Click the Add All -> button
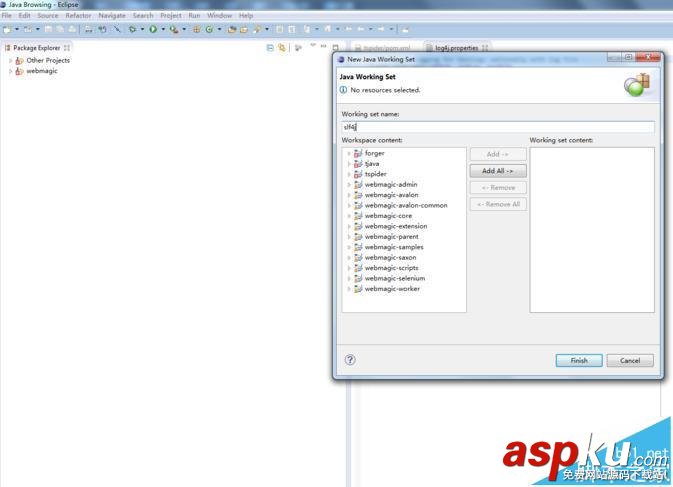Screen dimensions: 673x487 click(x=498, y=171)
